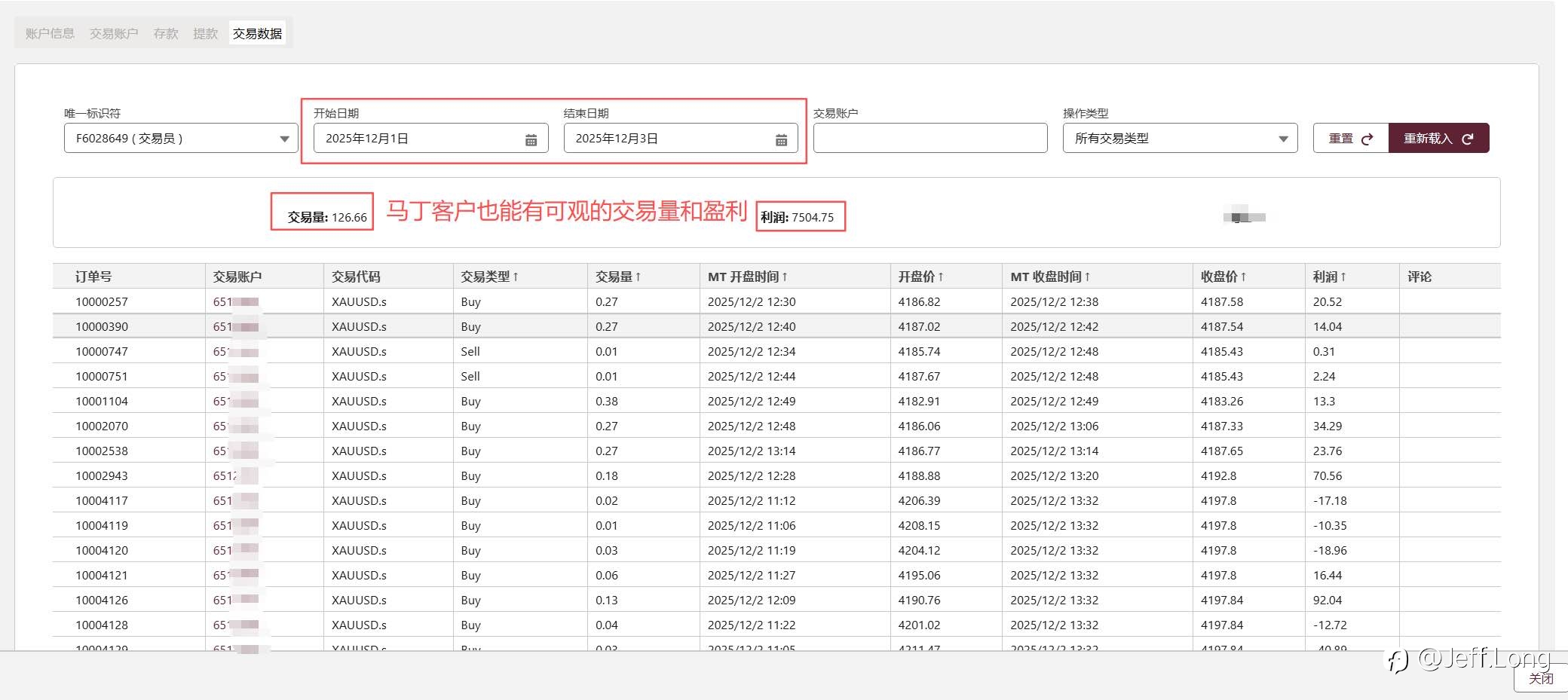
Task: Click the 重置 reset button
Action: (x=1350, y=139)
